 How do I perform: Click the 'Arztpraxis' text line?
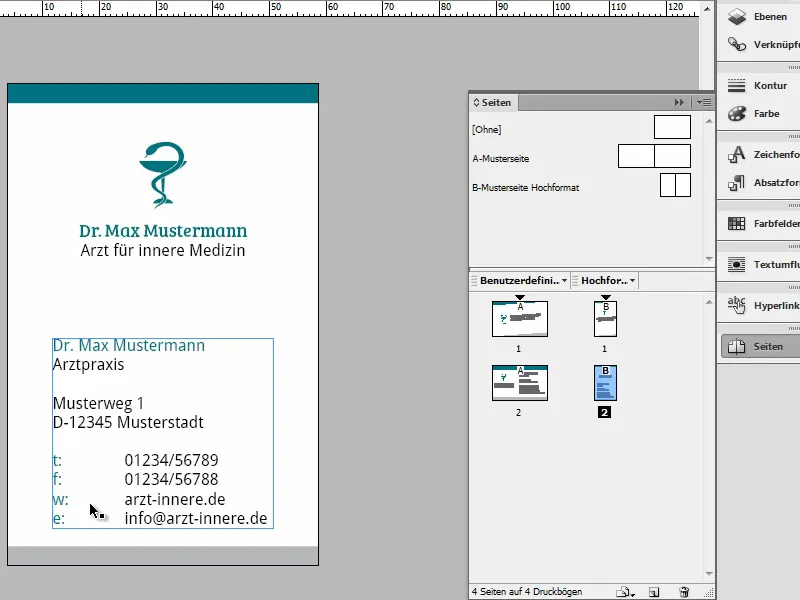[x=88, y=365]
